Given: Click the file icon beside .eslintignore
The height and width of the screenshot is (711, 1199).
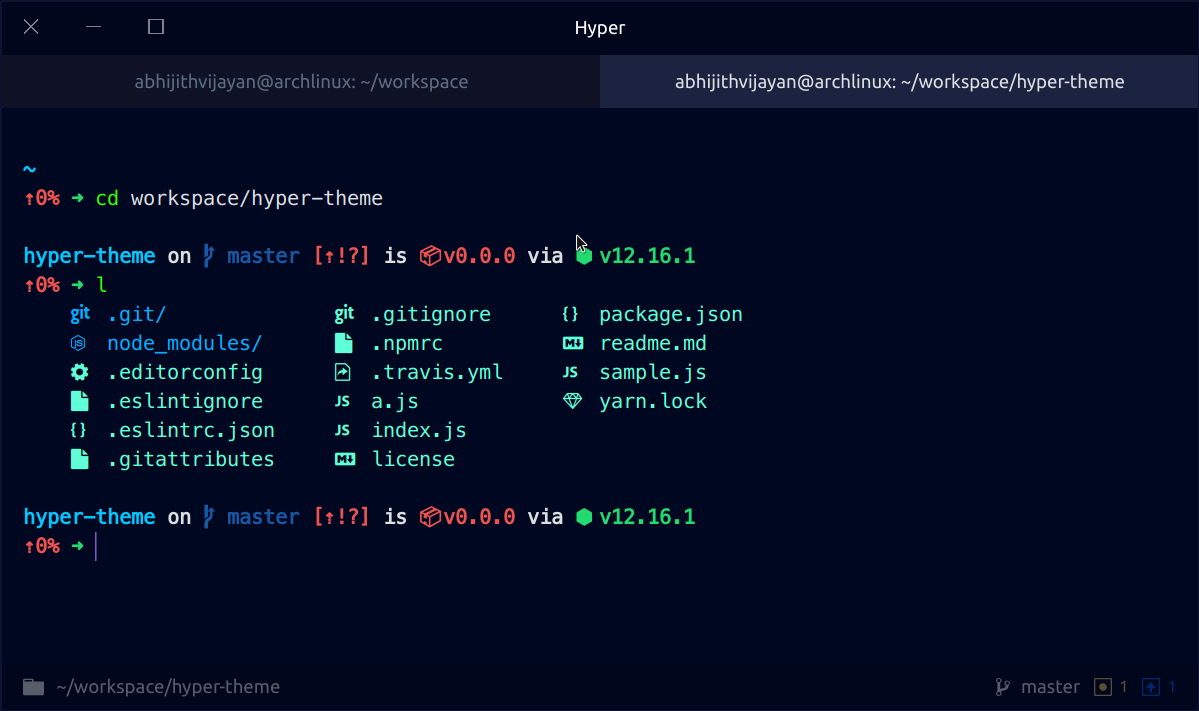Looking at the screenshot, I should tap(80, 401).
